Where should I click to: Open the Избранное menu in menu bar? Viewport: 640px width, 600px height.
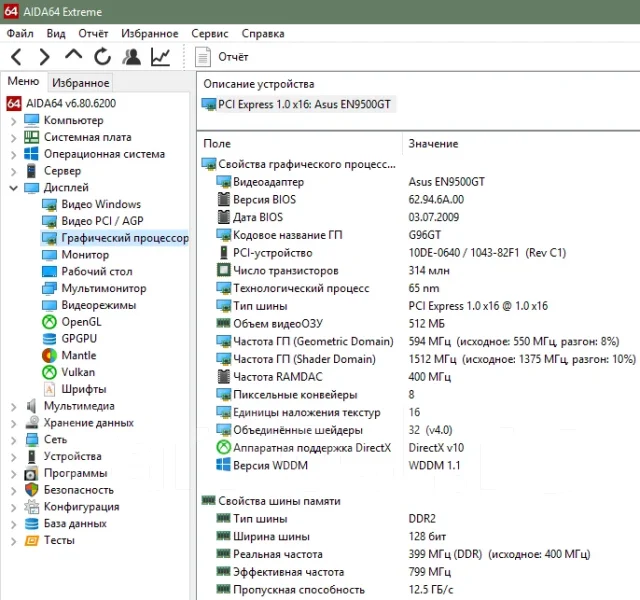coord(150,33)
